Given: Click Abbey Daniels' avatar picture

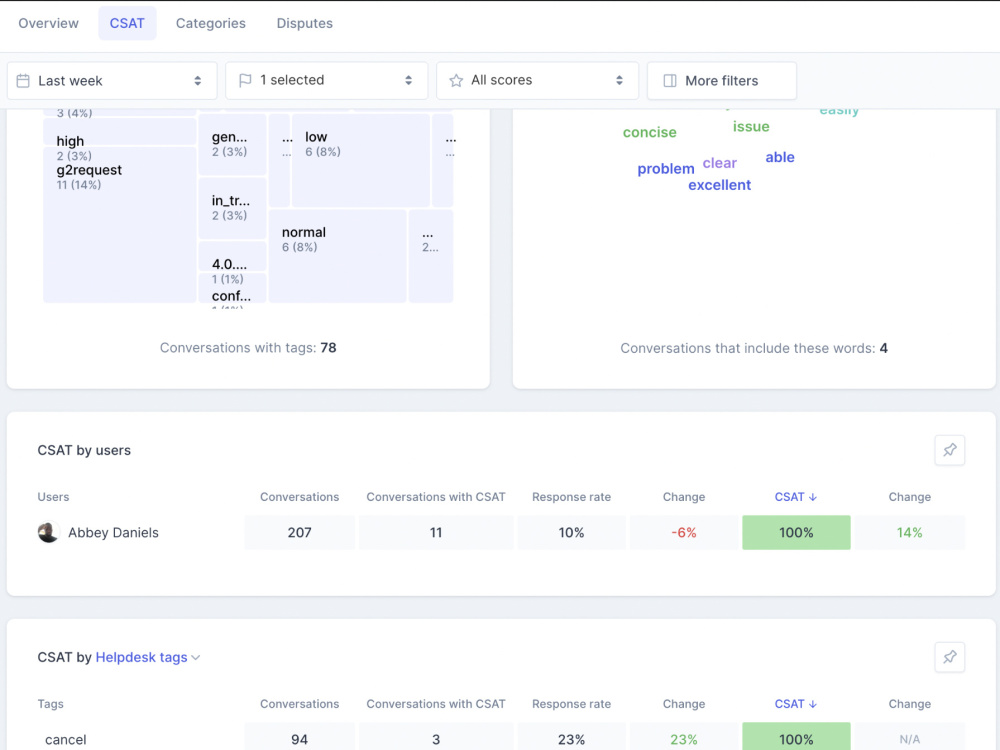Looking at the screenshot, I should [x=48, y=533].
